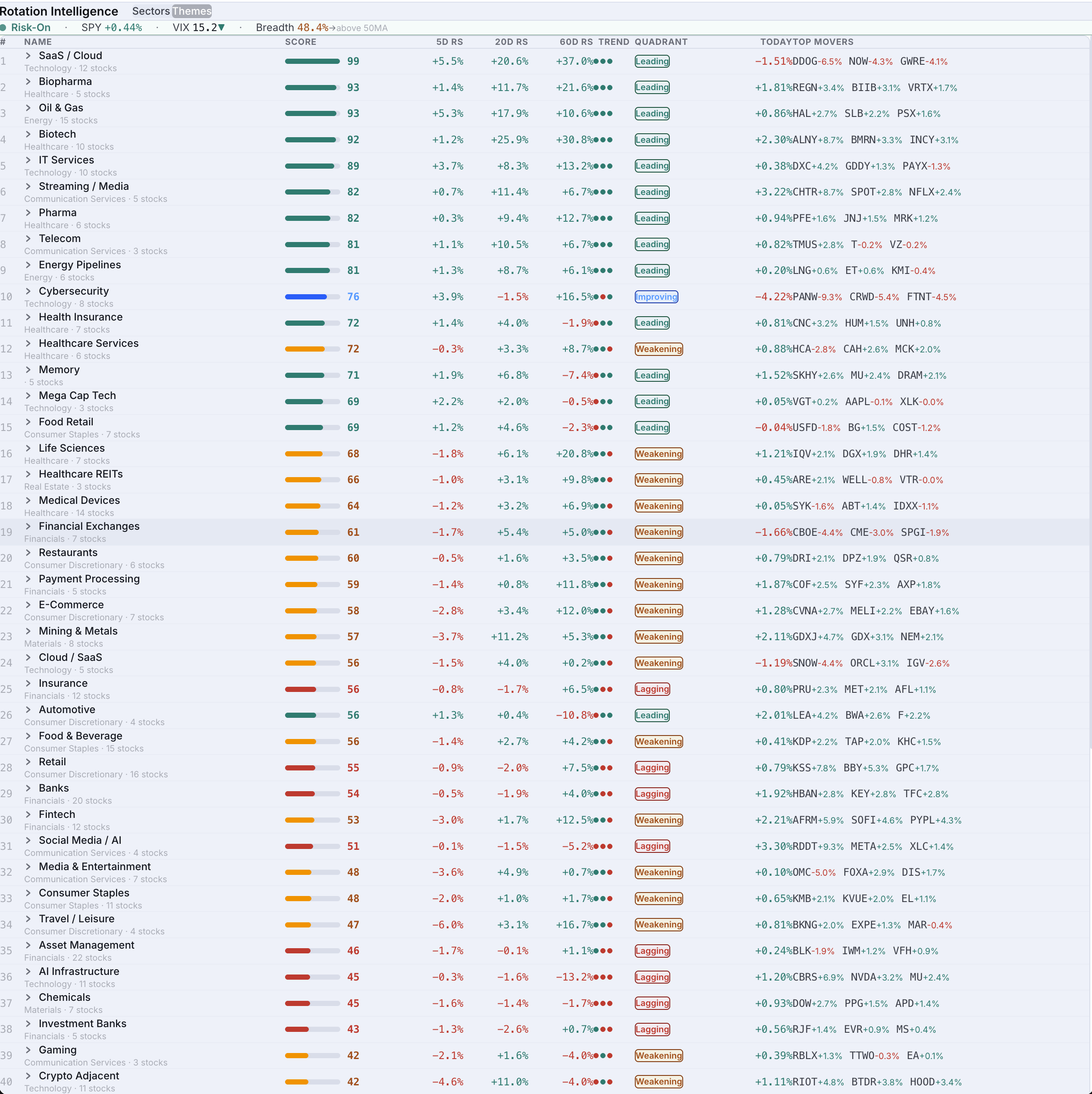Click the REGN top mover ticker

point(805,87)
